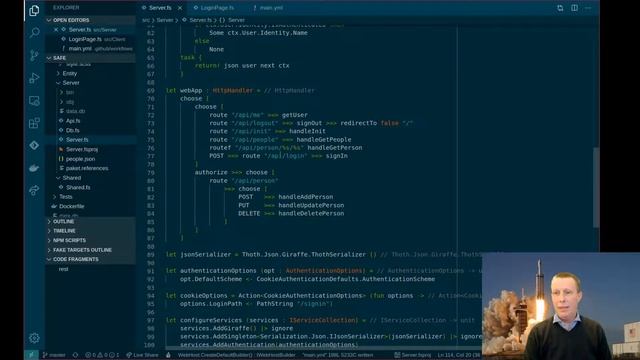Expand the Entity folder
This screenshot has width=640, height=360.
pos(69,73)
